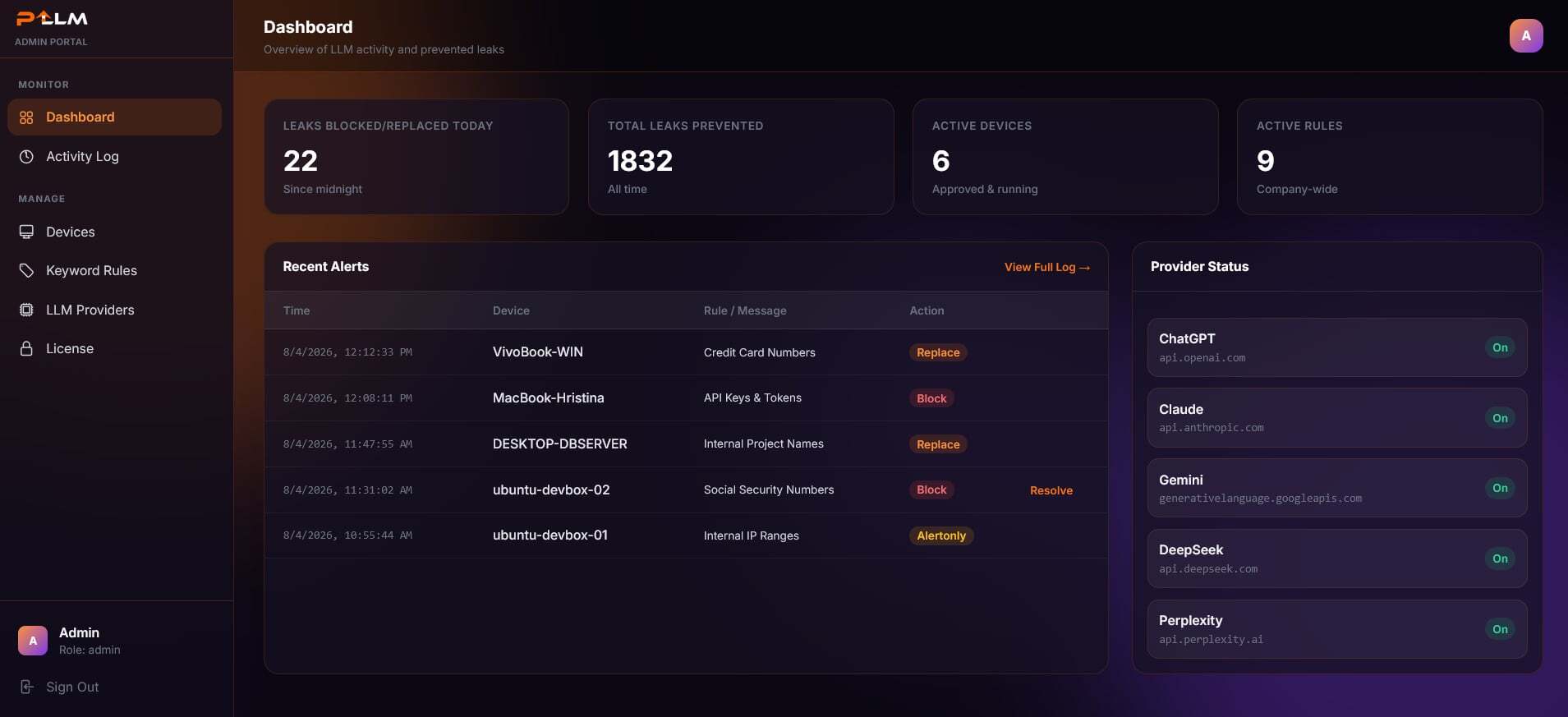Screen dimensions: 1568x717
Task: Select the VivoBook-WIN device name
Action: [x=538, y=352]
